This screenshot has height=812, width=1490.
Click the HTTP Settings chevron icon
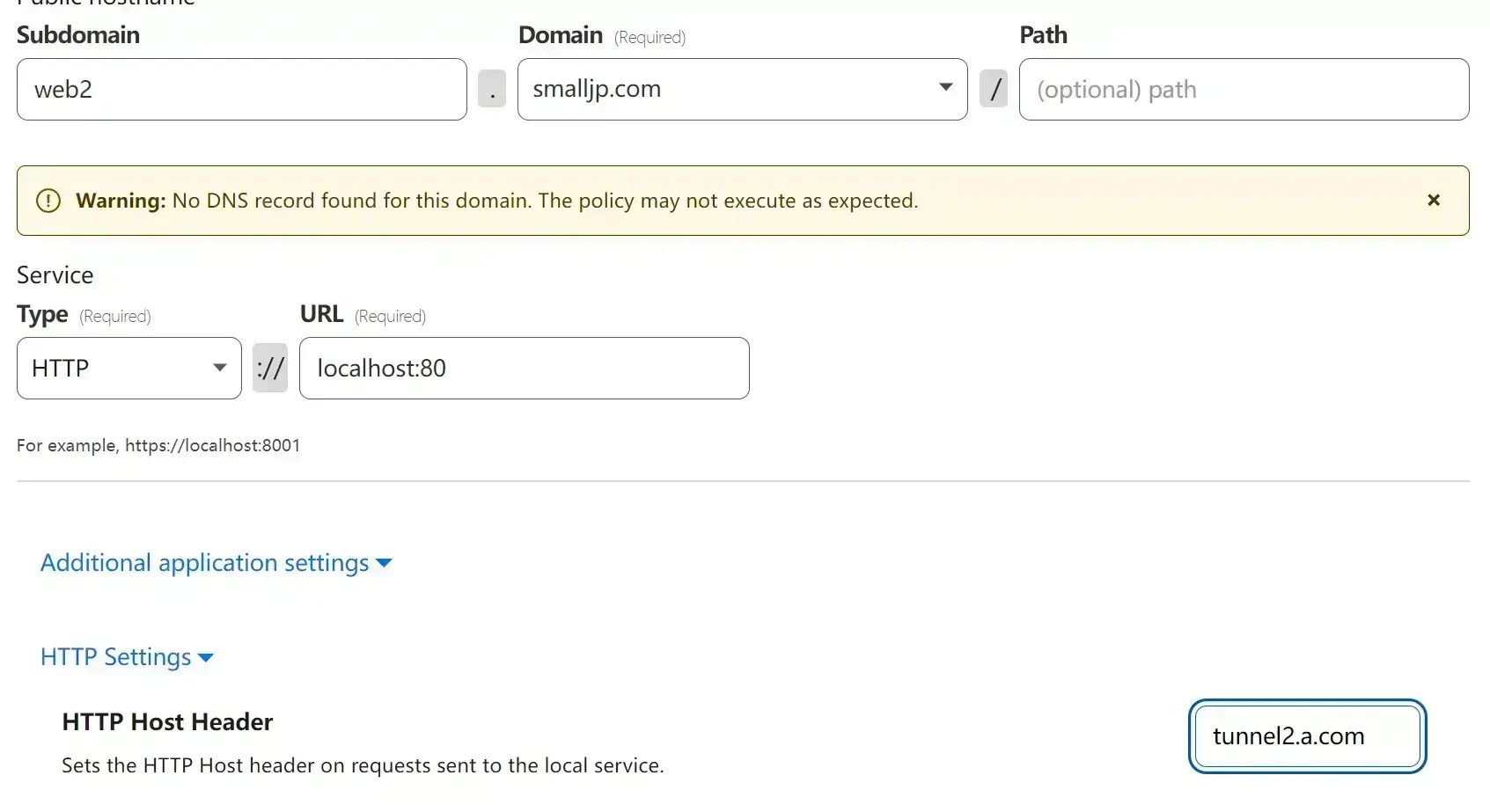pyautogui.click(x=206, y=658)
